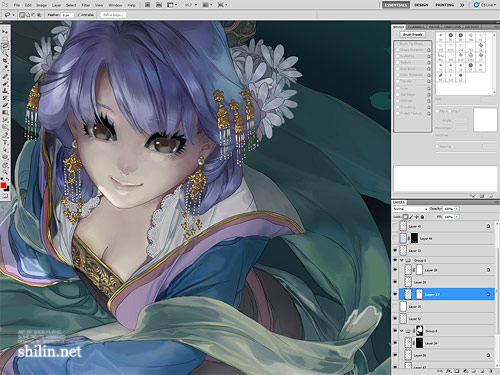The image size is (500, 375).
Task: Switch to the Painting workspace
Action: coord(444,5)
